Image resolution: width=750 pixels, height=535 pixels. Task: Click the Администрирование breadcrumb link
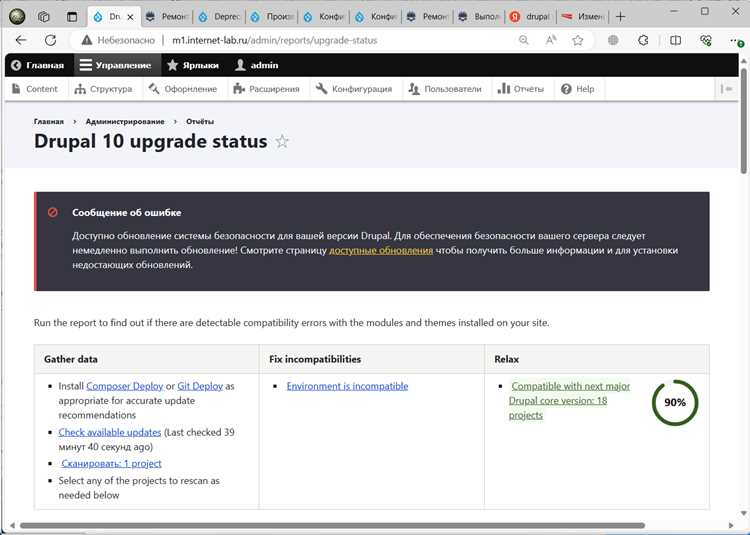pos(125,121)
